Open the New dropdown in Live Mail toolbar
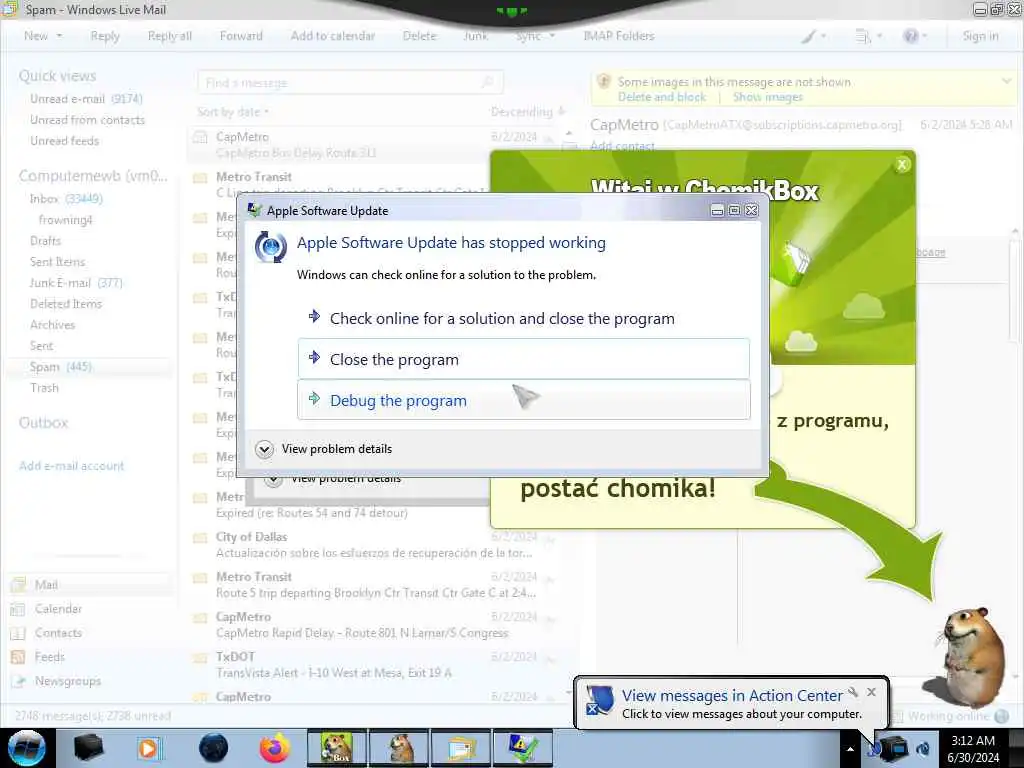The image size is (1024, 768). coord(43,36)
